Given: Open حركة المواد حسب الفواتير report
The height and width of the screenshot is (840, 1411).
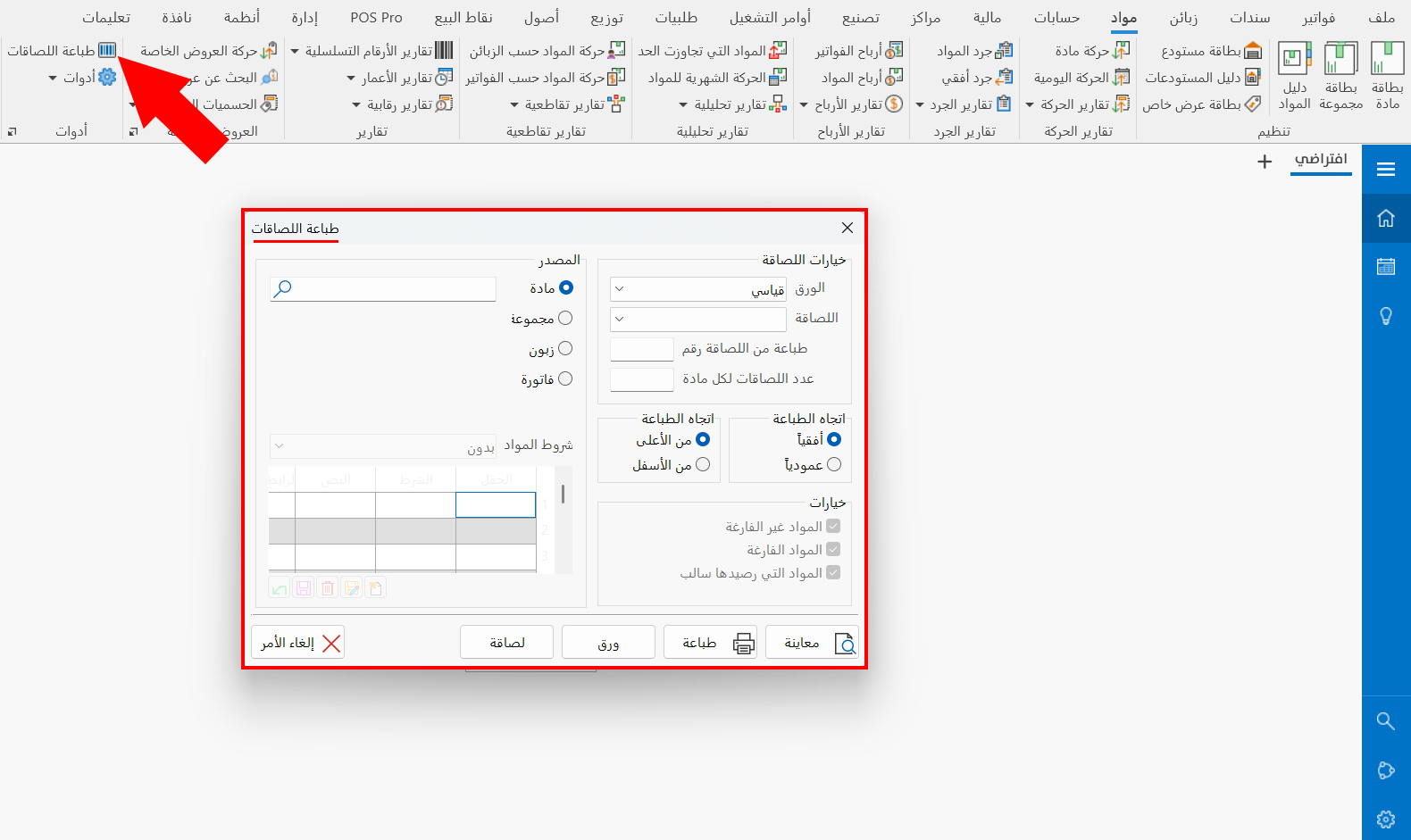Looking at the screenshot, I should click(546, 78).
